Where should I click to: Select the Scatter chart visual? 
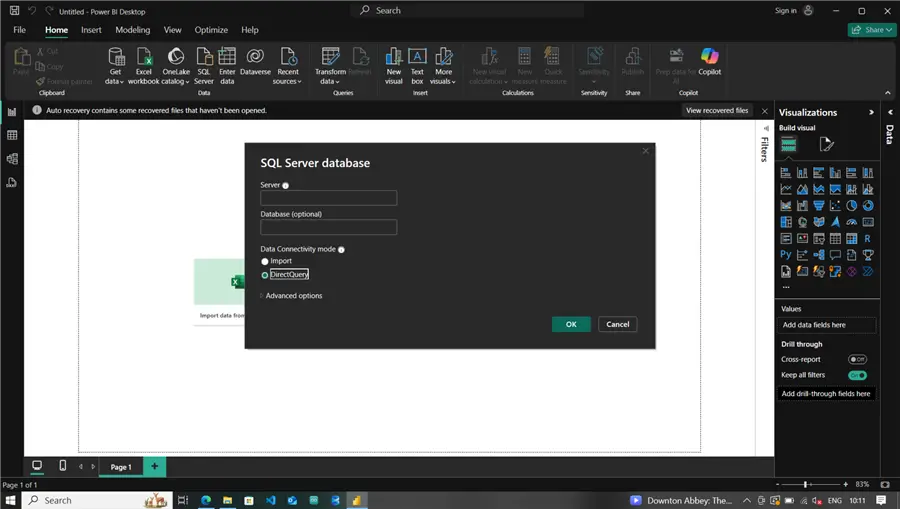click(835, 205)
